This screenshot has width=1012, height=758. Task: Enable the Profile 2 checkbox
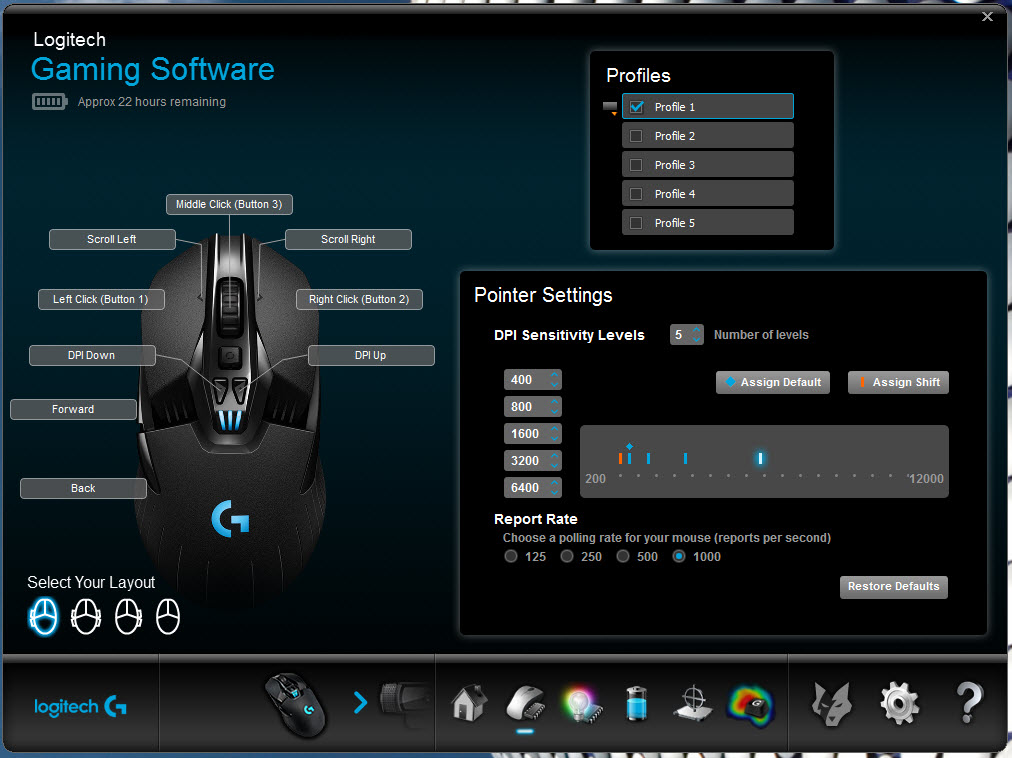coord(636,136)
